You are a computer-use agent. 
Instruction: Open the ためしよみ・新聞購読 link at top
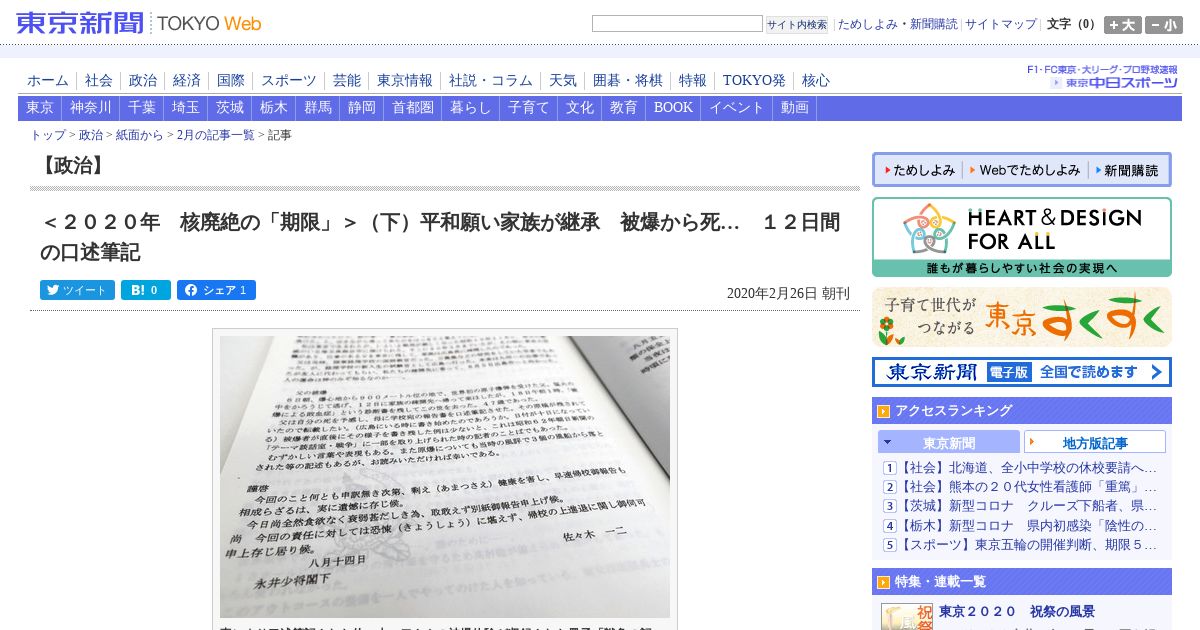(x=897, y=24)
